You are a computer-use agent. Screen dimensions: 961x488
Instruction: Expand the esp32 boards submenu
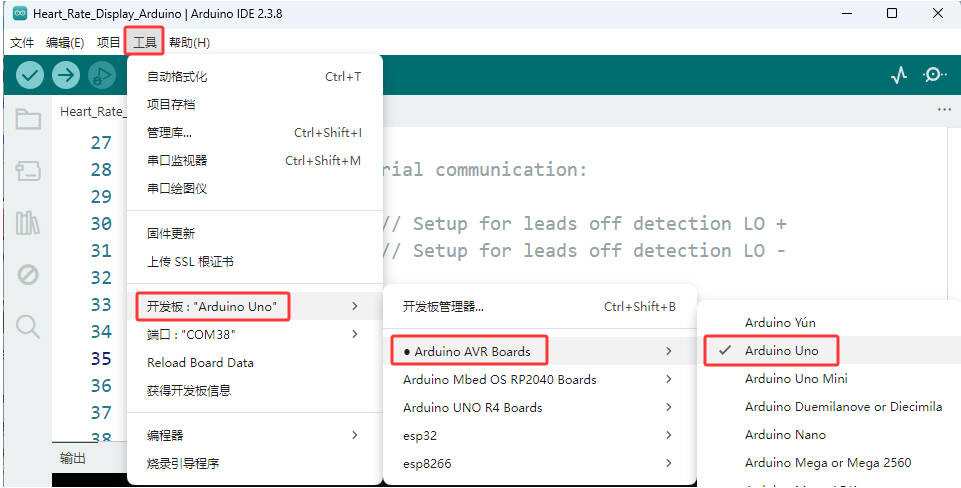pyautogui.click(x=539, y=436)
